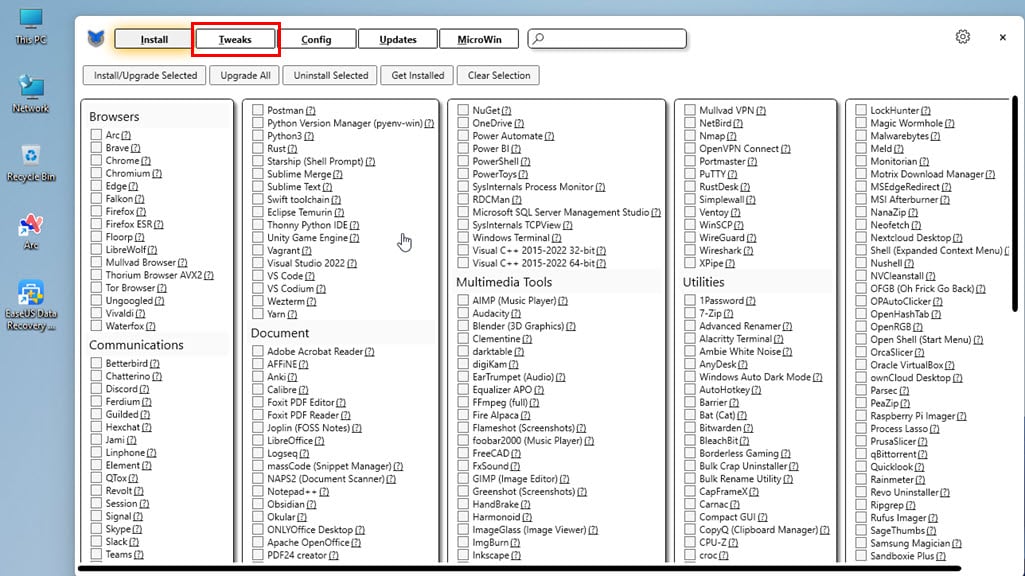Click the search magnifier icon
Screen dimensions: 1025x576
(x=538, y=39)
